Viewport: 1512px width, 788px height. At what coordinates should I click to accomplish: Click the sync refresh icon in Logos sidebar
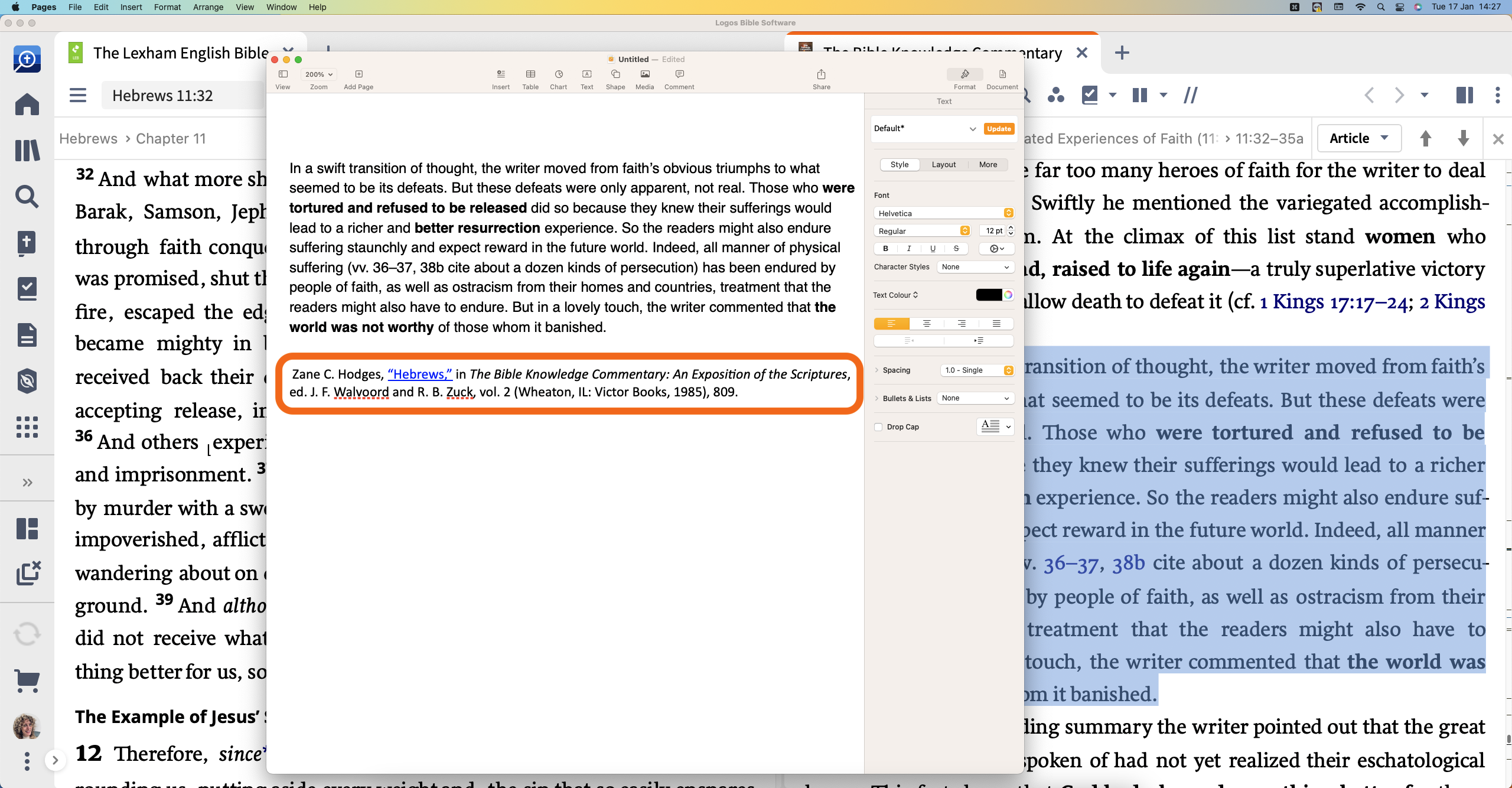click(x=27, y=634)
